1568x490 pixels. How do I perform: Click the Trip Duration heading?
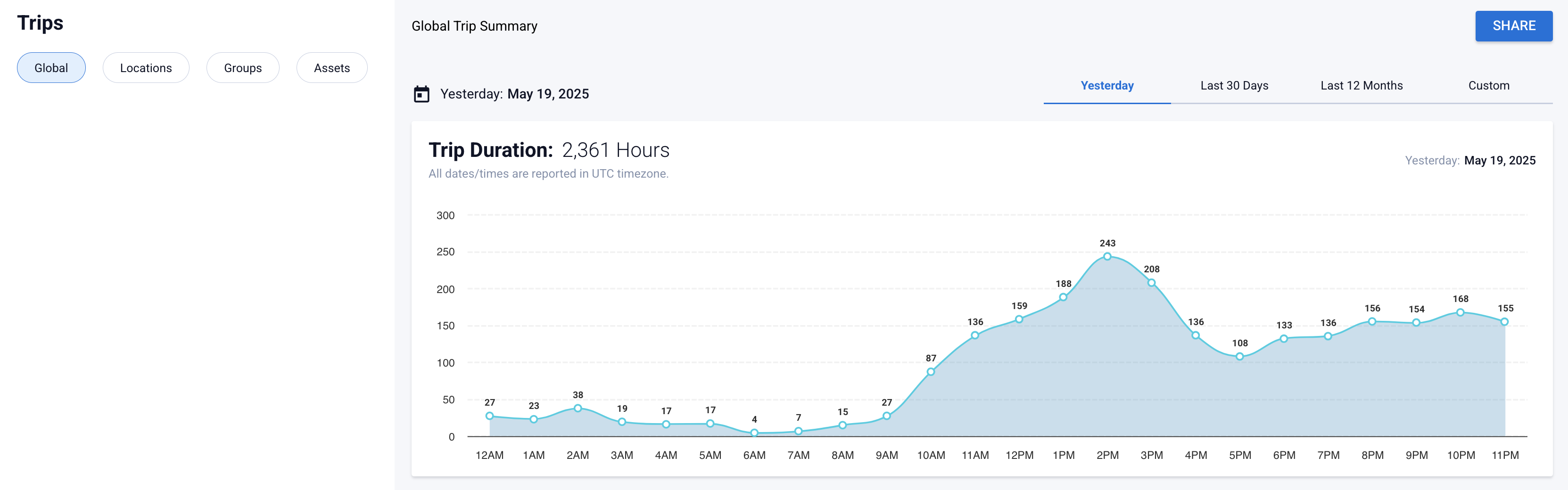click(490, 150)
